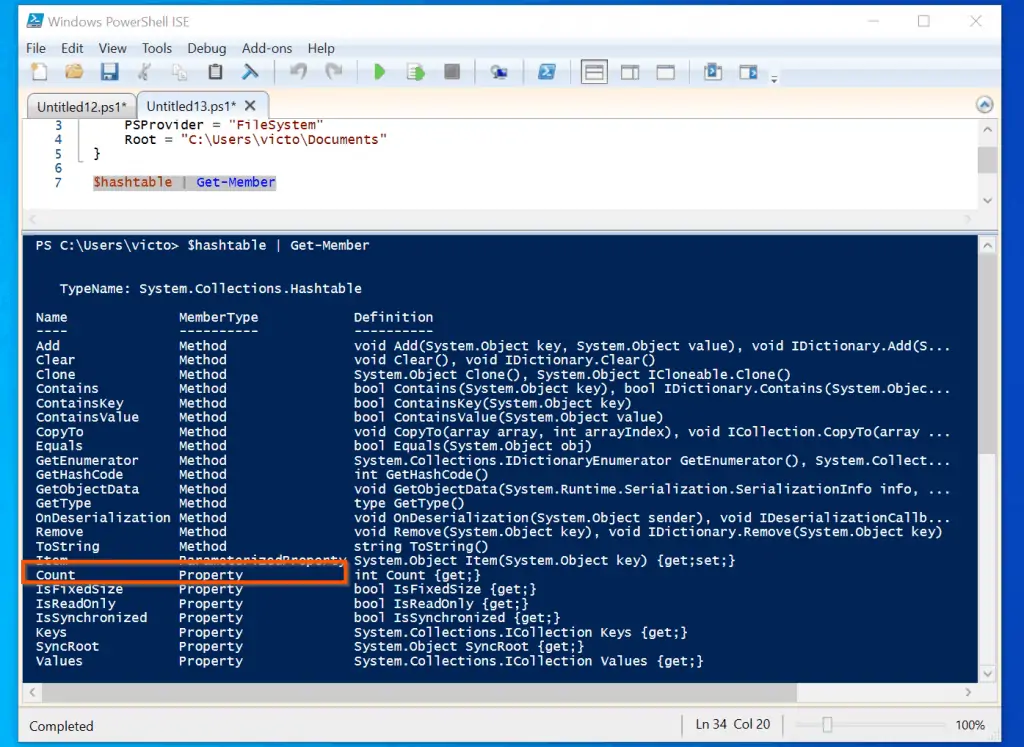Viewport: 1024px width, 747px height.
Task: Stop the running operation with the Stop icon
Action: (x=450, y=71)
